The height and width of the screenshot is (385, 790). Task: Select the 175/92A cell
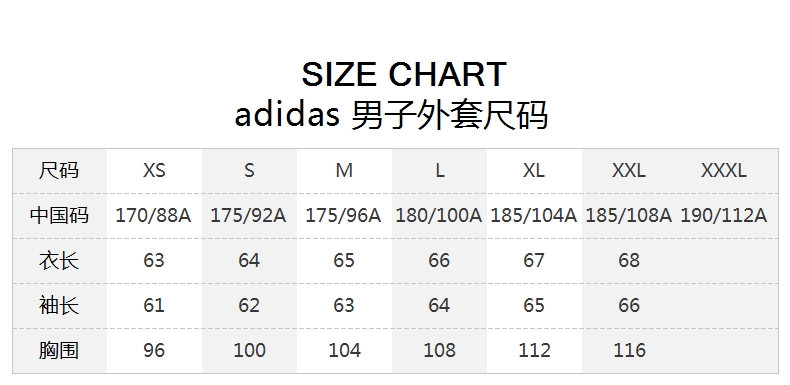click(248, 216)
